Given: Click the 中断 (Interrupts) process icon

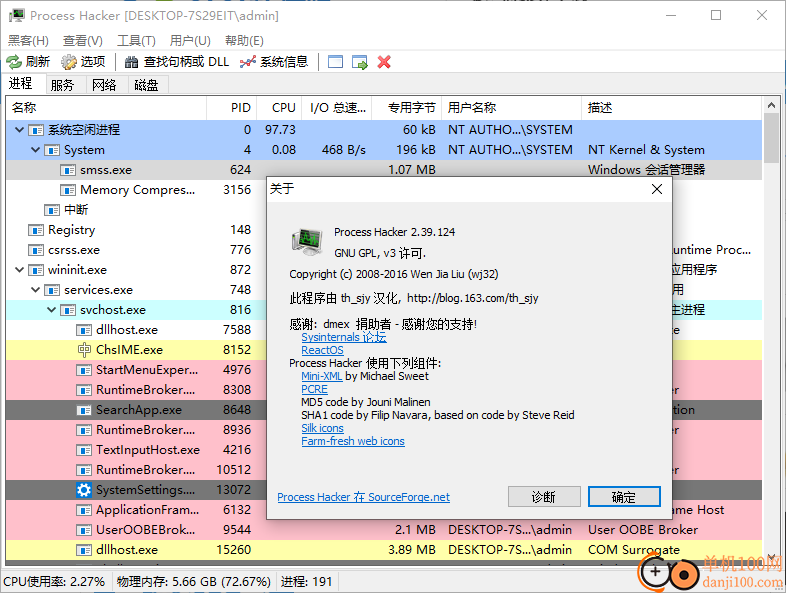Looking at the screenshot, I should (x=52, y=210).
